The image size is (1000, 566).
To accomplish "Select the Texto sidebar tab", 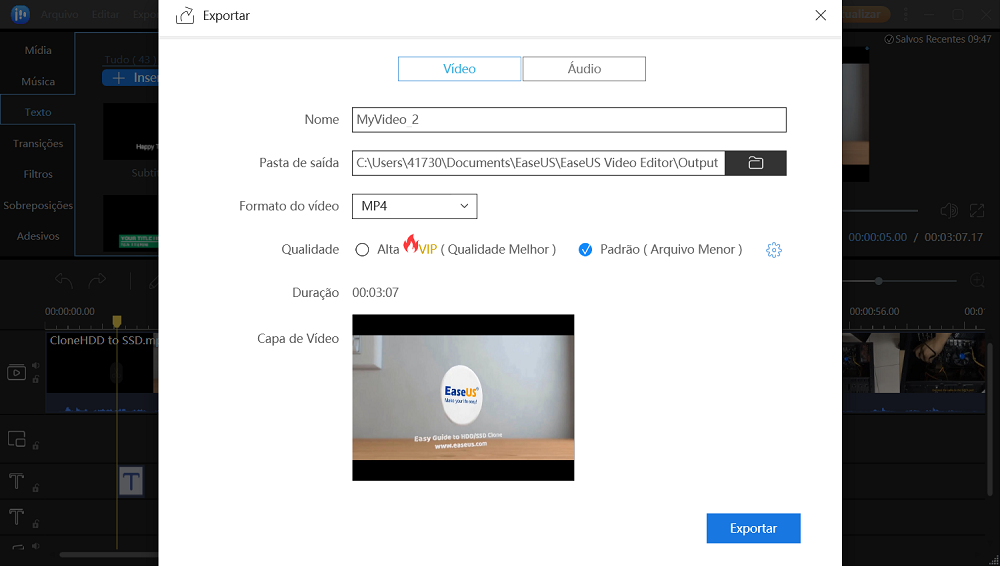I will click(x=38, y=112).
